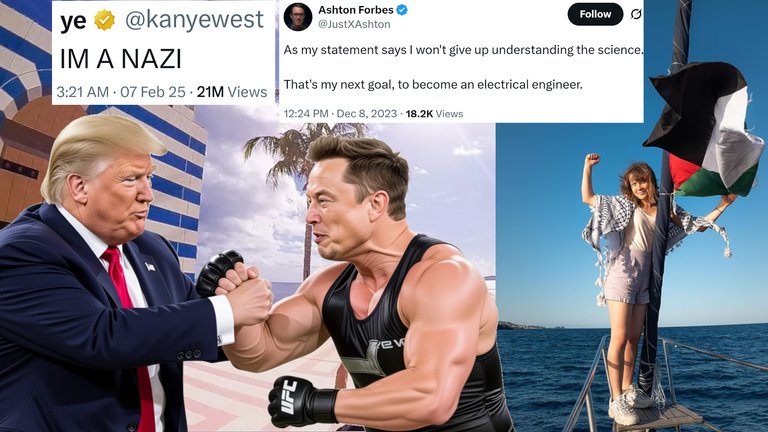The width and height of the screenshot is (768, 432).
Task: Click the 21M Views counter
Action: (x=232, y=92)
